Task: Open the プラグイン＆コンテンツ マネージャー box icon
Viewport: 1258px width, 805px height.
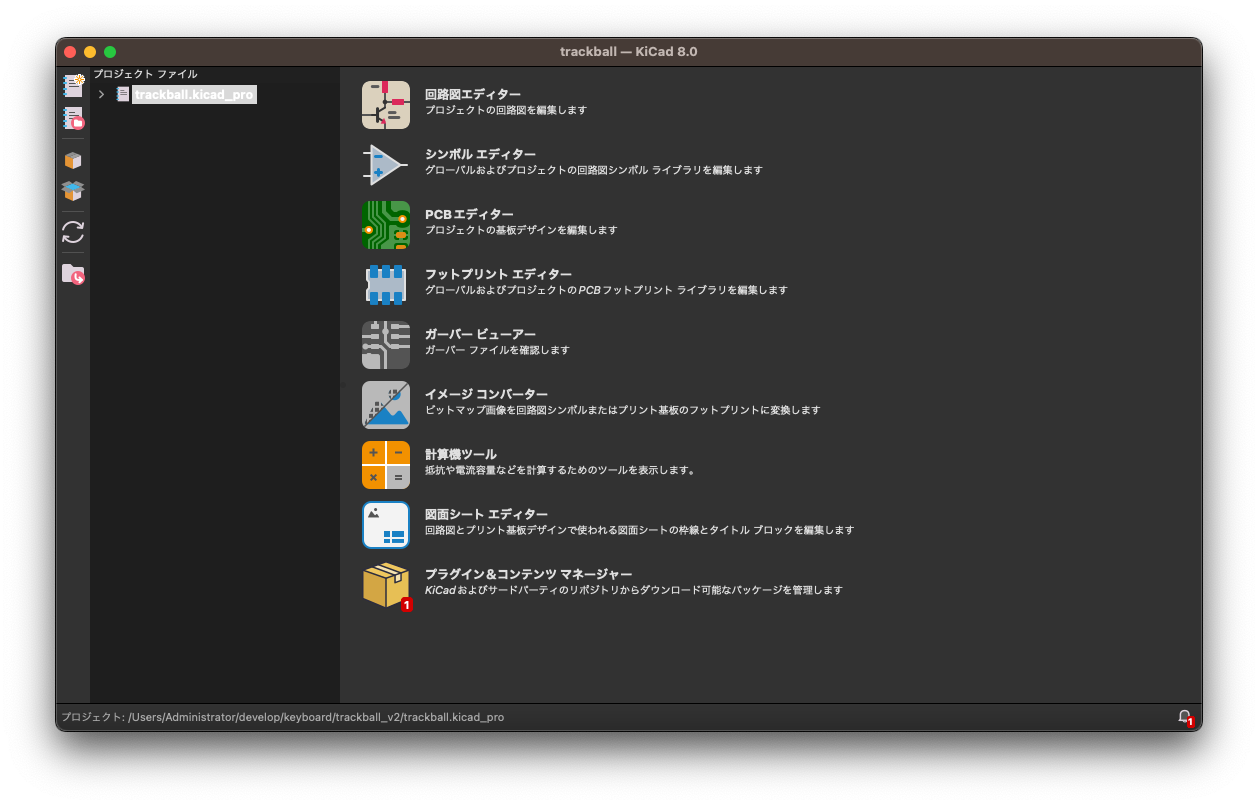Action: pyautogui.click(x=386, y=585)
